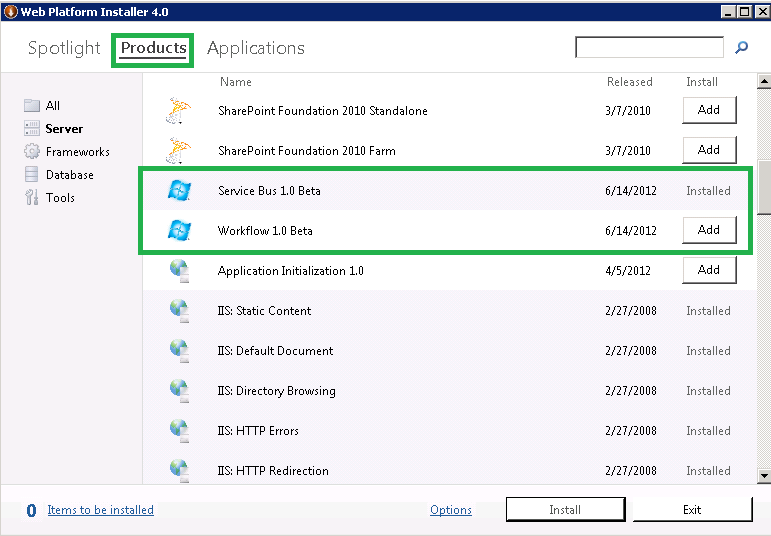Select SharePoint Foundation 2010 Farm name
Viewport: 771px width, 536px height.
click(307, 150)
